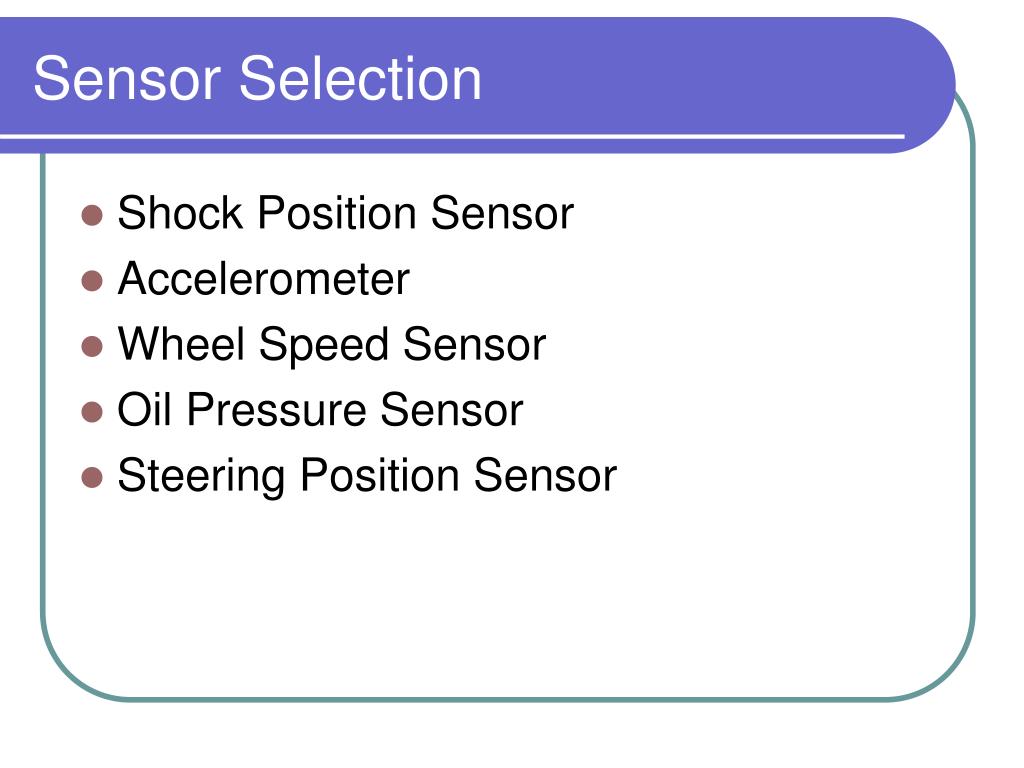
Task: Click the purple header banner's rounded end
Action: point(927,85)
